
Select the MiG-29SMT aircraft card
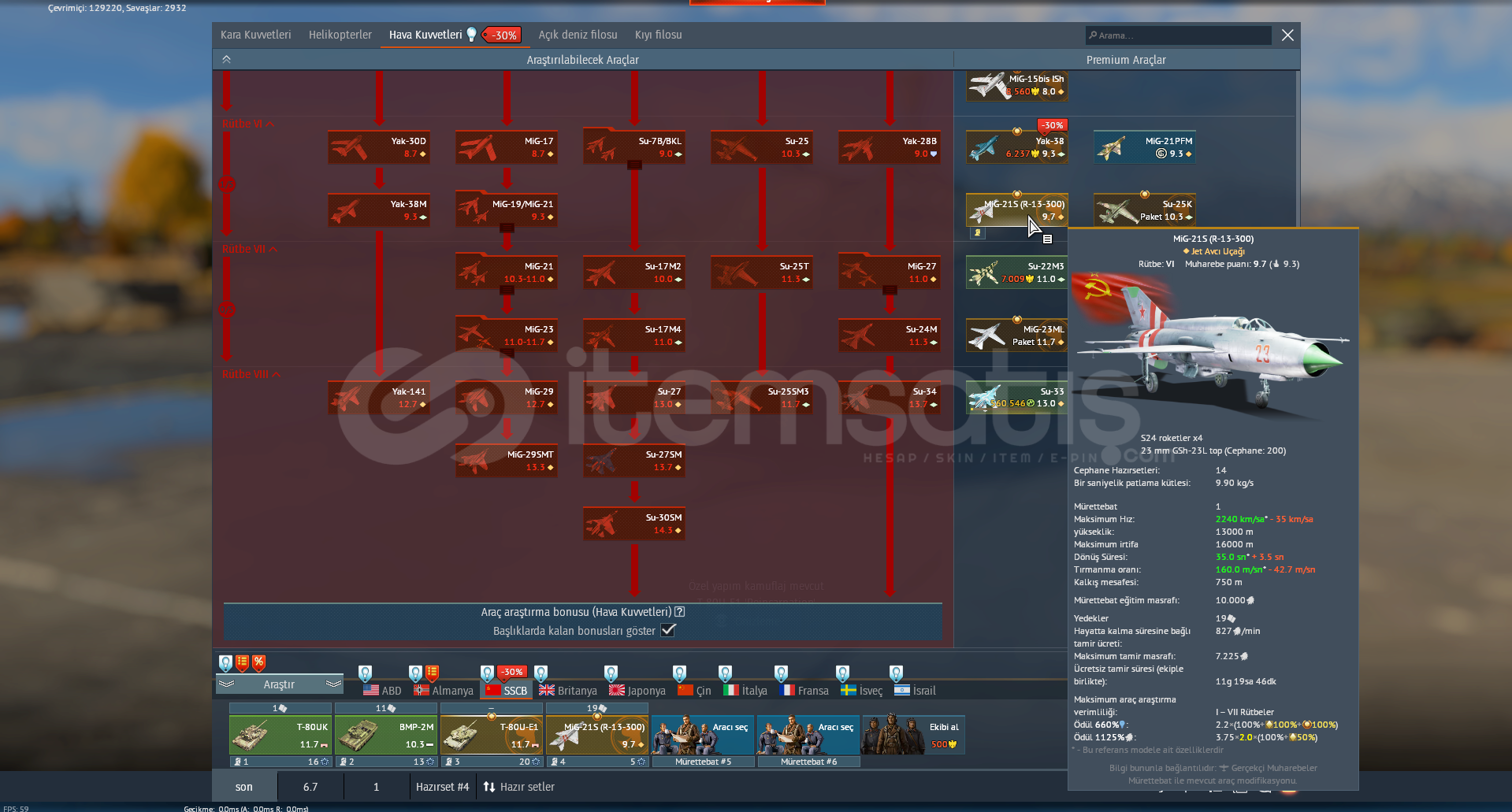pos(507,461)
